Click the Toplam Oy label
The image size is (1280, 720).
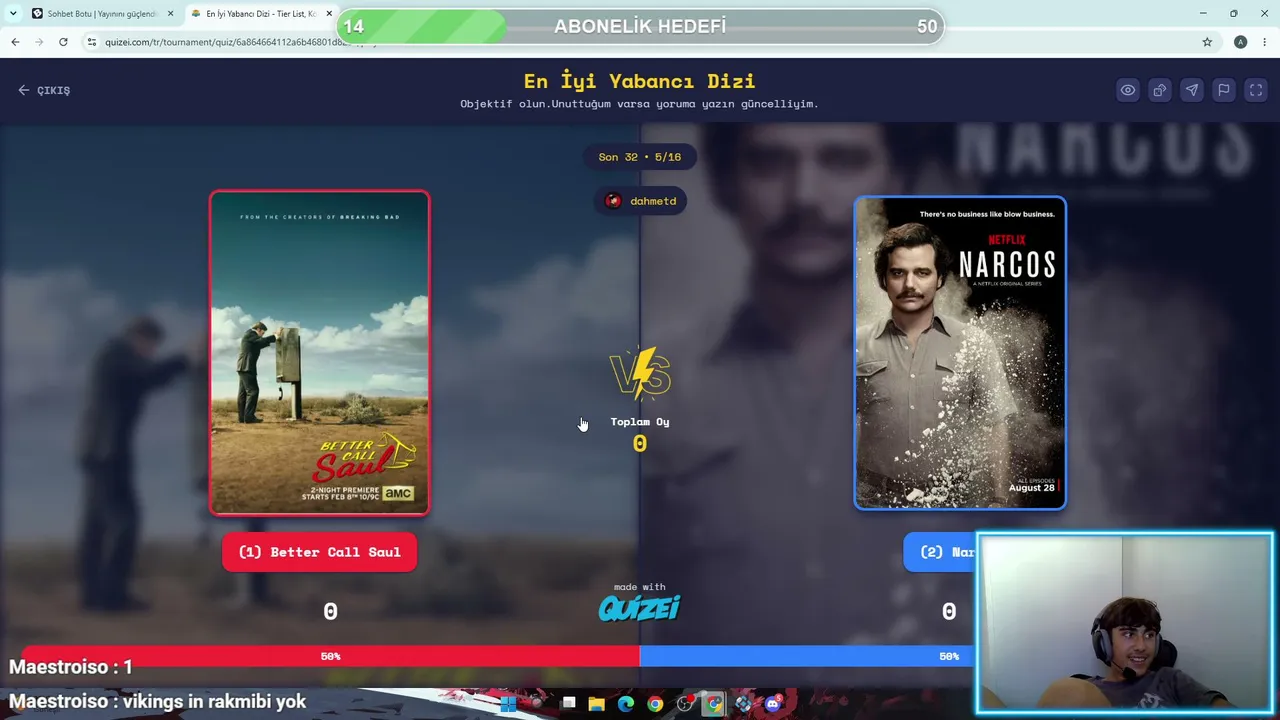[x=640, y=422]
